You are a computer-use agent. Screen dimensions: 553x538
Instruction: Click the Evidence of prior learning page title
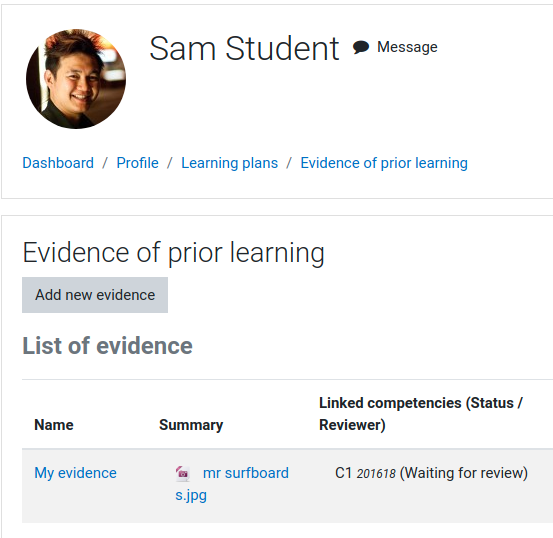click(x=174, y=253)
